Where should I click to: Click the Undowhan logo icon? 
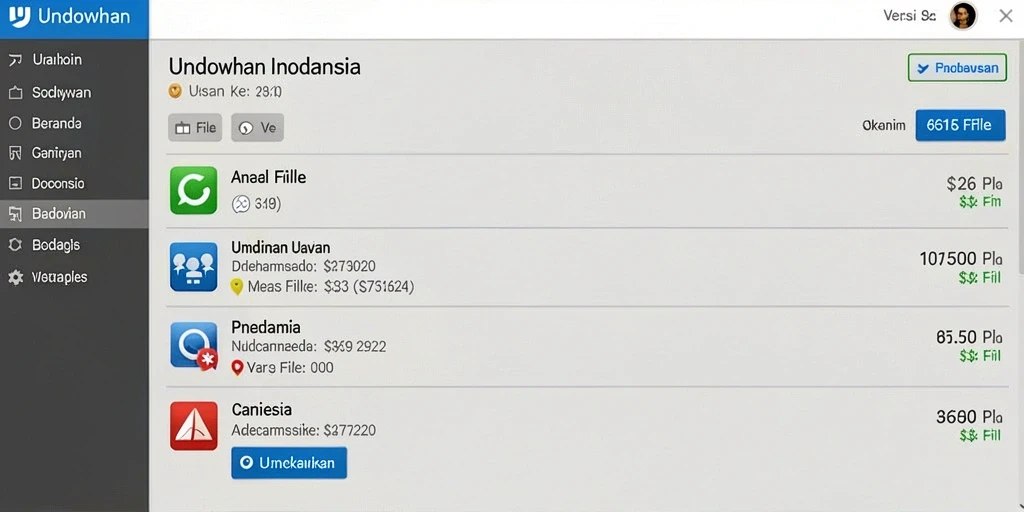(20, 16)
